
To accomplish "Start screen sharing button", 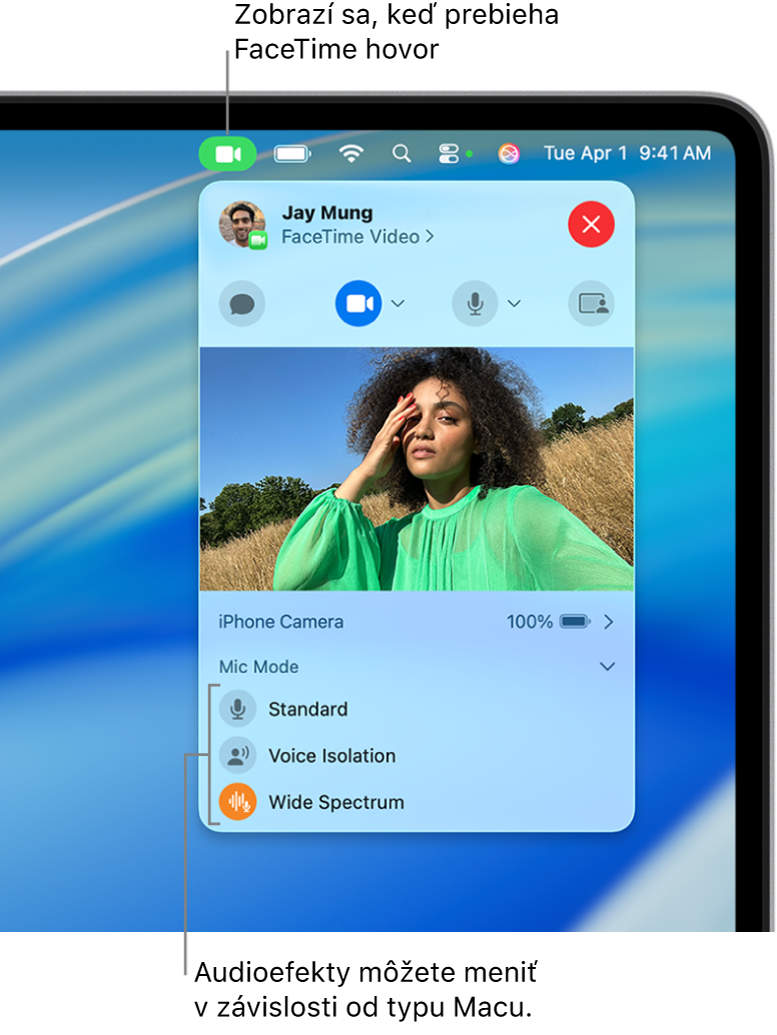I will tap(591, 304).
